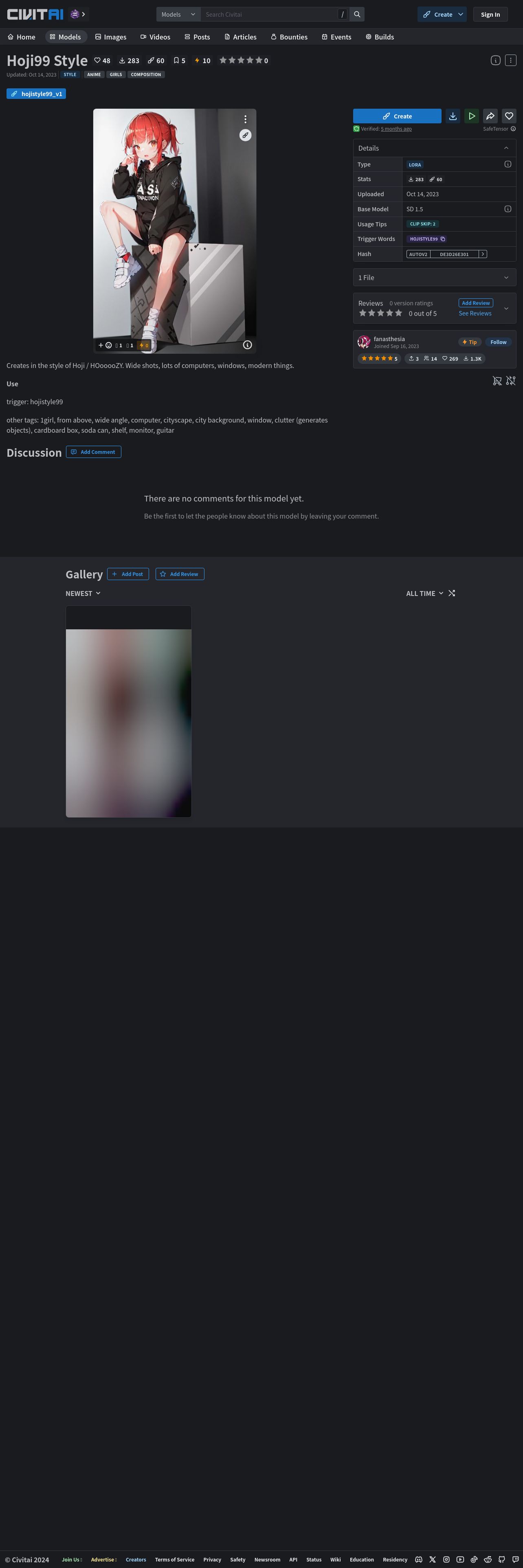523x1568 pixels.
Task: Copy the HOJISTYLE99 trigger word
Action: tap(443, 239)
